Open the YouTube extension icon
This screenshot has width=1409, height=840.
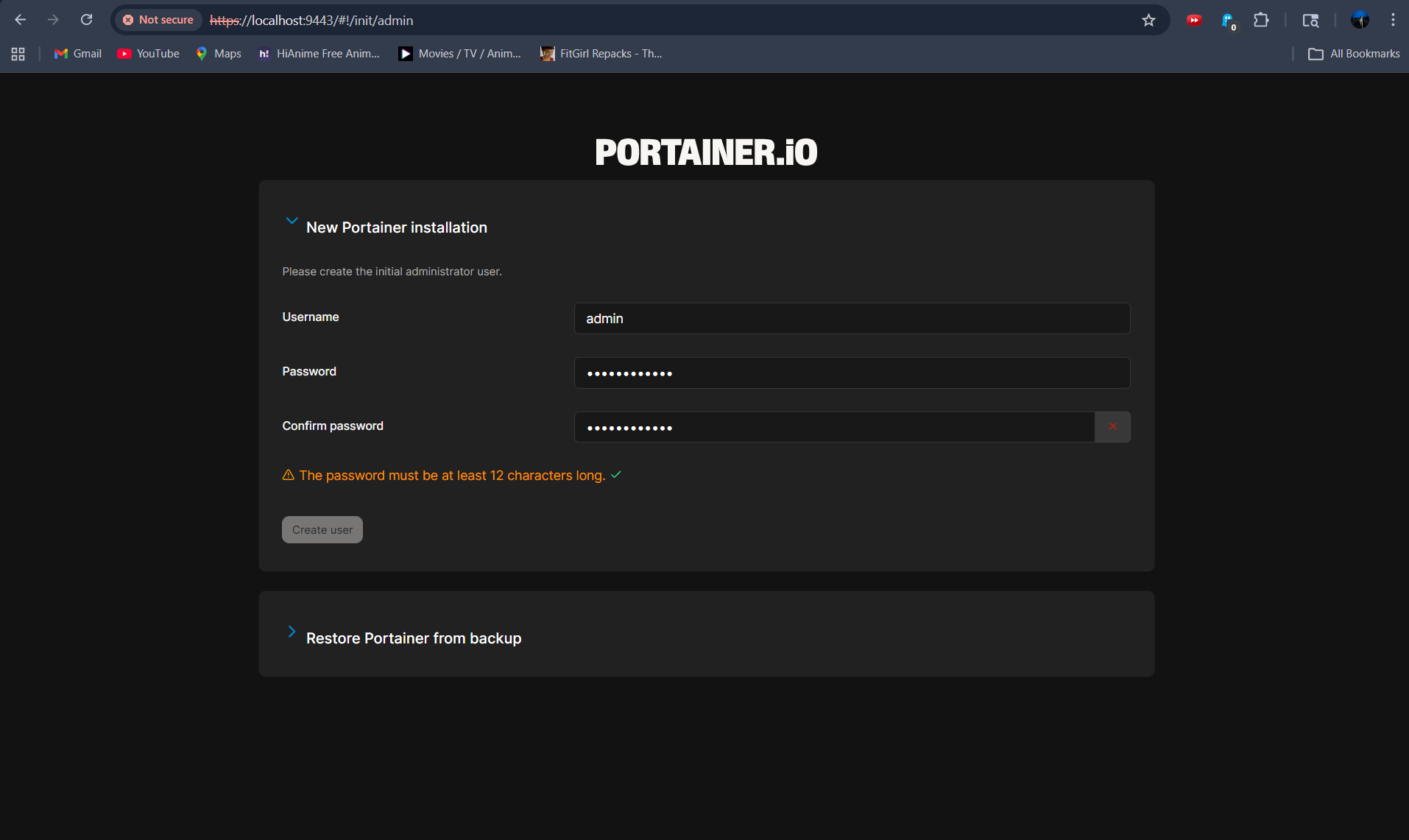(x=1194, y=20)
